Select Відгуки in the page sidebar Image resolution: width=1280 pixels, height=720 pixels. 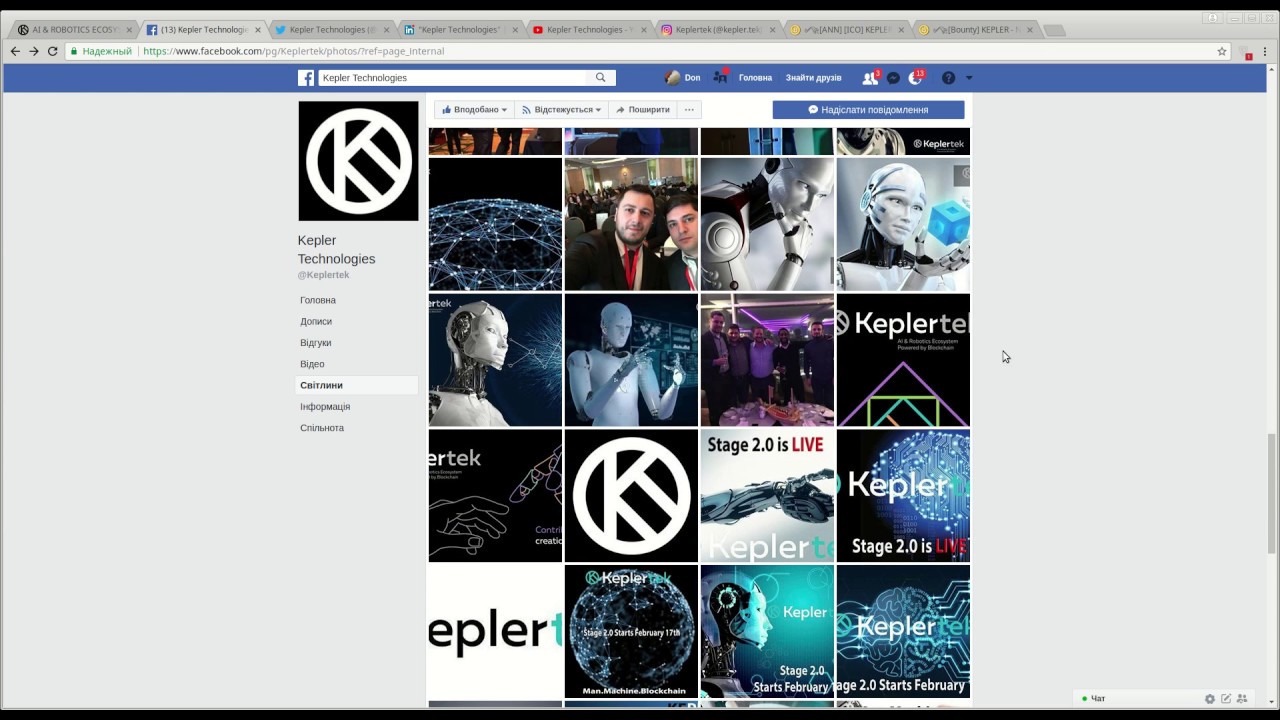pyautogui.click(x=316, y=343)
